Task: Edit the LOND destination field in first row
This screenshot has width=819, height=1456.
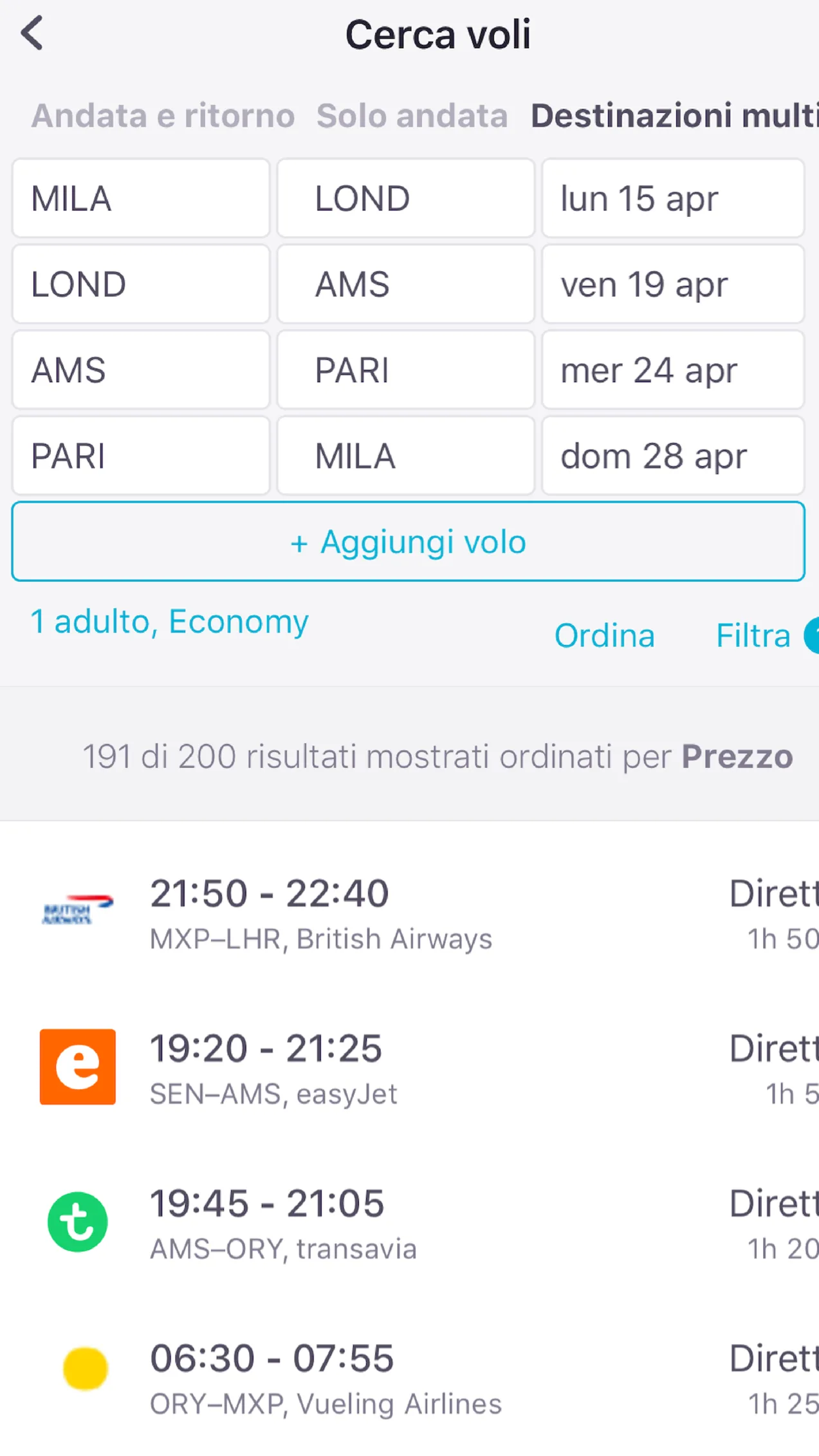Action: [406, 198]
